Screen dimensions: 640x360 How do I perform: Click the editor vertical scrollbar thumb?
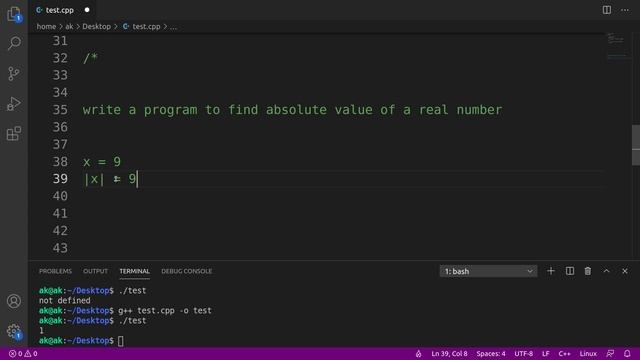(636, 145)
